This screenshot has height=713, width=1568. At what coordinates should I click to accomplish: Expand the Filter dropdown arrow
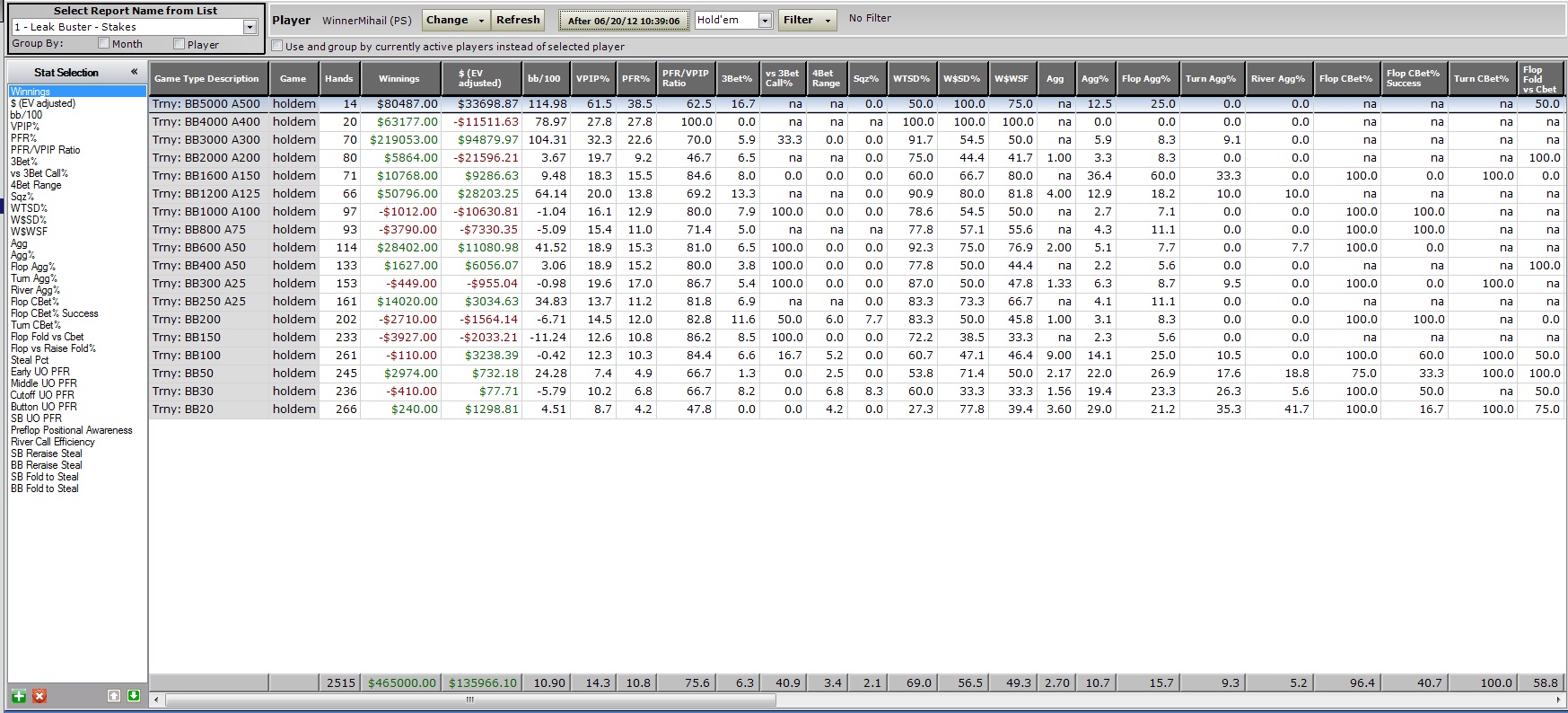828,20
